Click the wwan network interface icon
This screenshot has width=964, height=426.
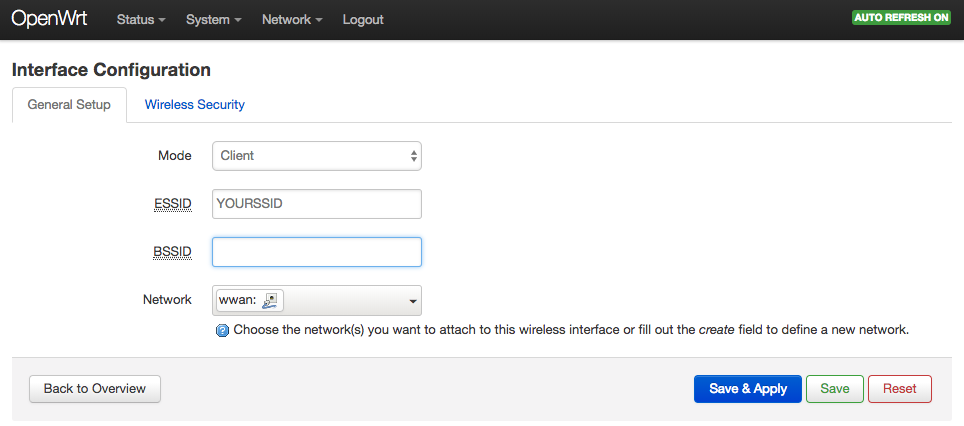(x=270, y=301)
